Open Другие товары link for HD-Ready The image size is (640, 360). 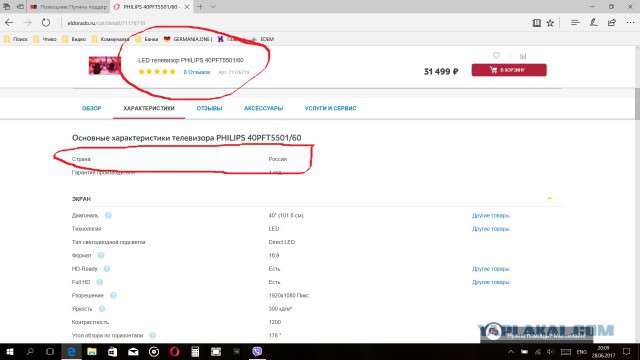click(491, 269)
